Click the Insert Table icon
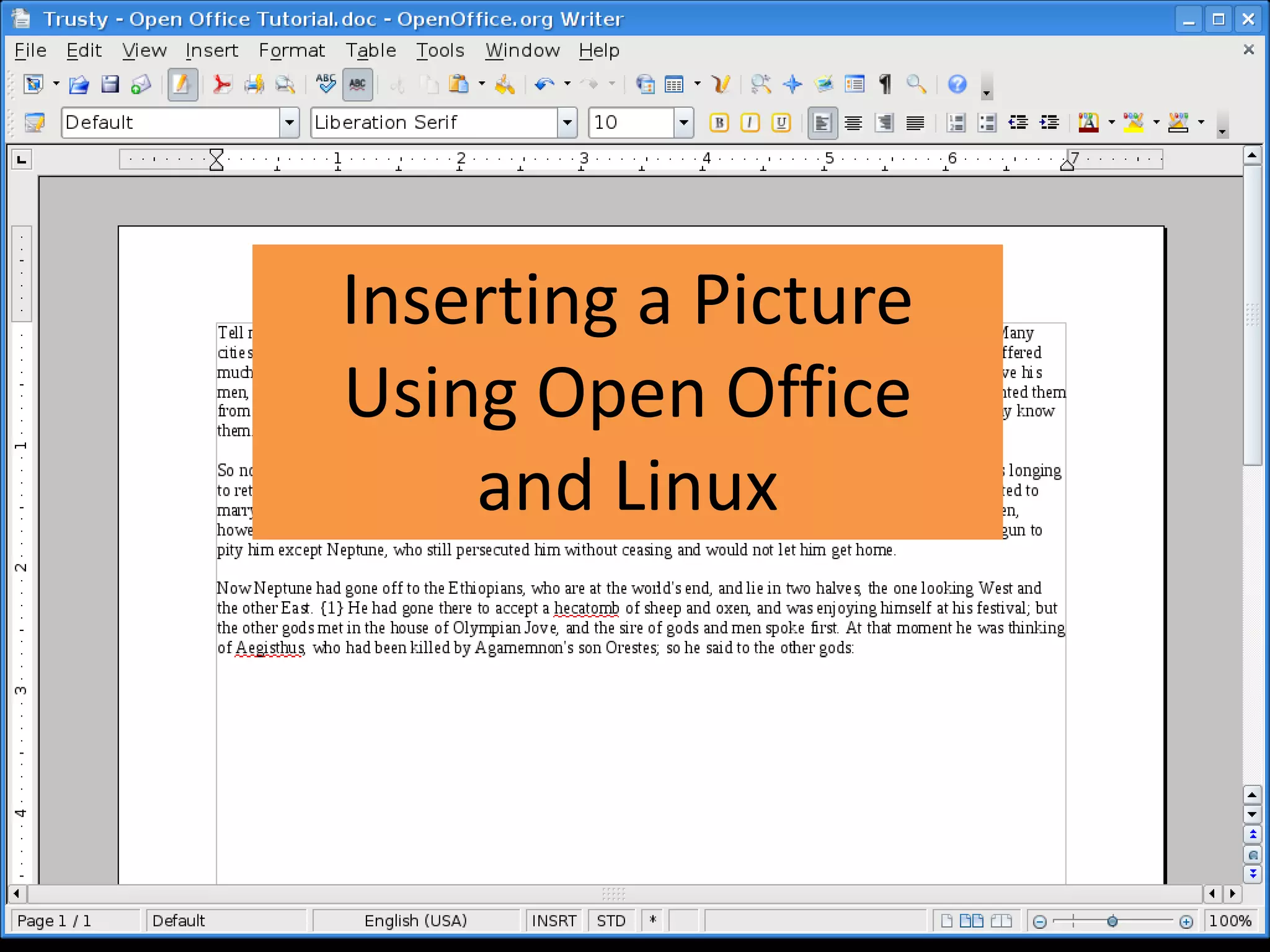 674,84
